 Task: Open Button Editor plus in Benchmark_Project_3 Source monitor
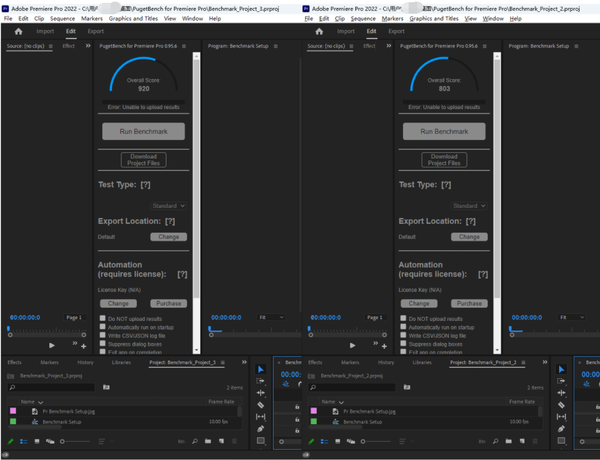click(x=83, y=346)
